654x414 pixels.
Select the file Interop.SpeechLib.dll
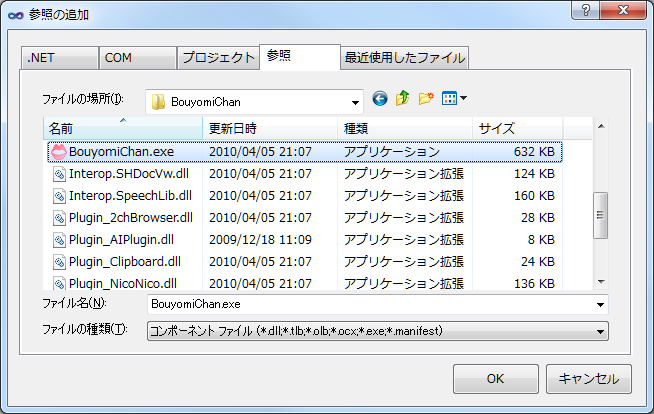coord(130,196)
